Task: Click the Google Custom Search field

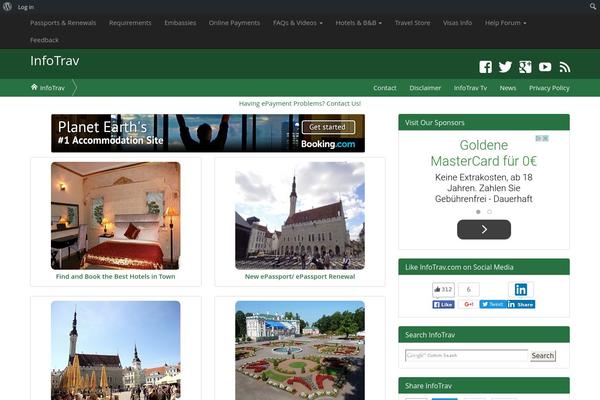Action: coord(466,355)
